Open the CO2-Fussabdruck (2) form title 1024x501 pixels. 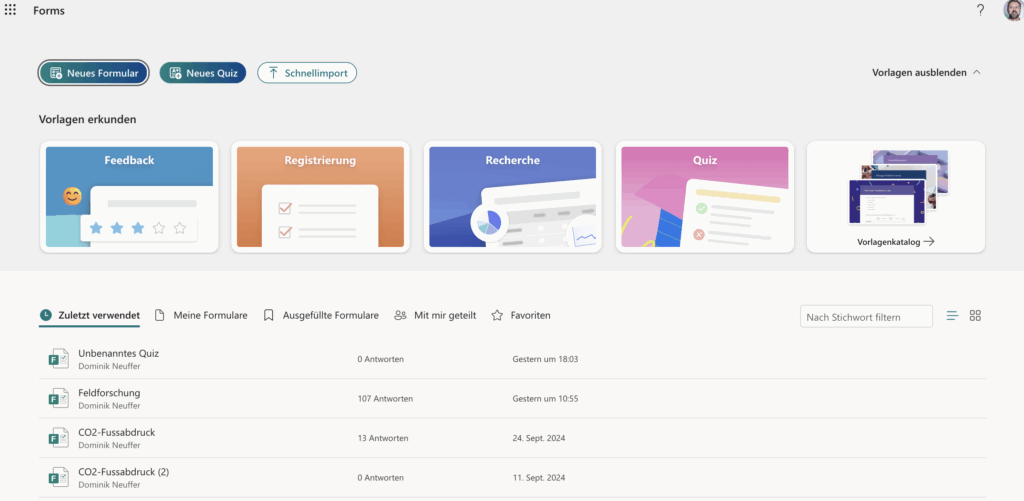tap(123, 472)
